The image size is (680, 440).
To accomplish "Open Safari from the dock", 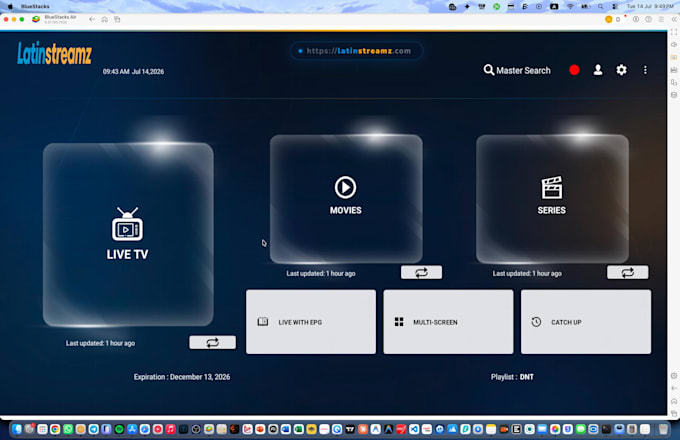I will [x=144, y=429].
